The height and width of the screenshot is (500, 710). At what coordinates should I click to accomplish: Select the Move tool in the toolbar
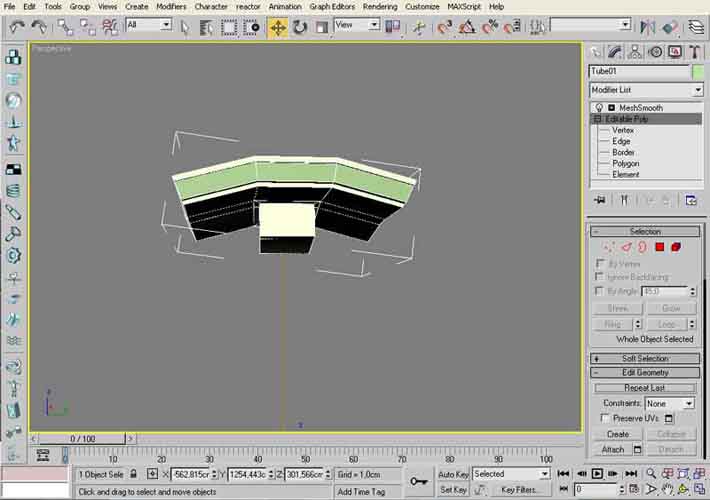pyautogui.click(x=277, y=27)
